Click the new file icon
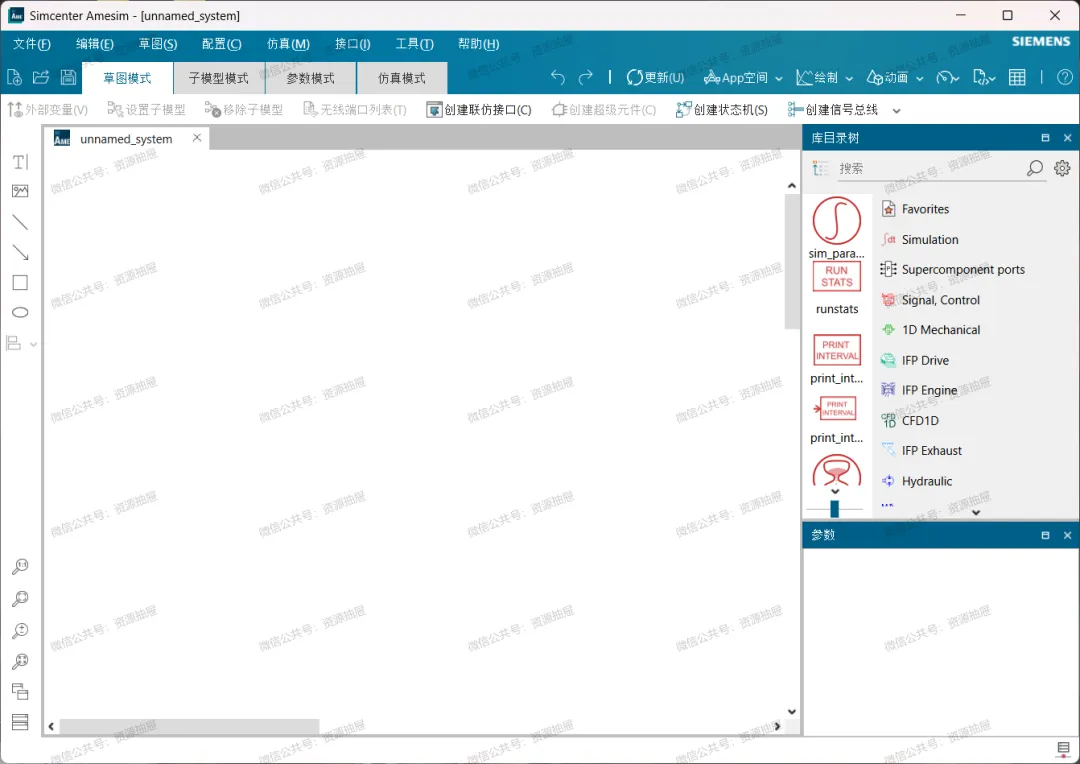This screenshot has height=764, width=1080. coord(14,77)
